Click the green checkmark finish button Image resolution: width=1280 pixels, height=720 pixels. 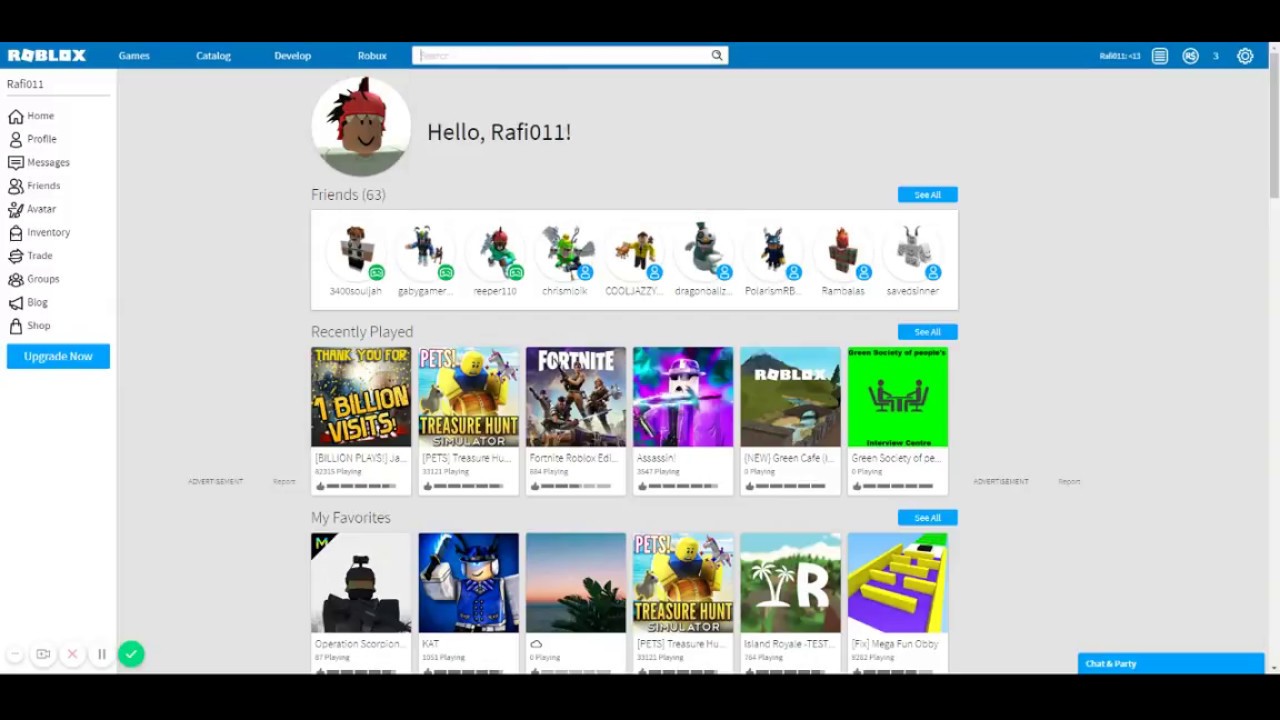(x=131, y=654)
